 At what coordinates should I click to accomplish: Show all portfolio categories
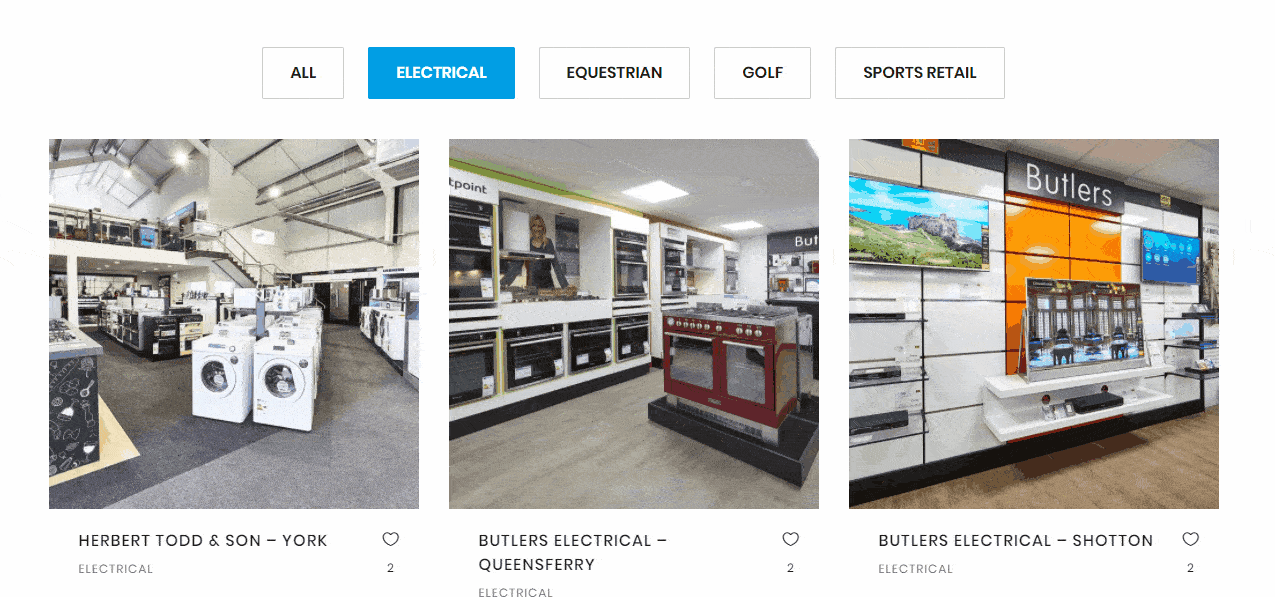point(303,73)
